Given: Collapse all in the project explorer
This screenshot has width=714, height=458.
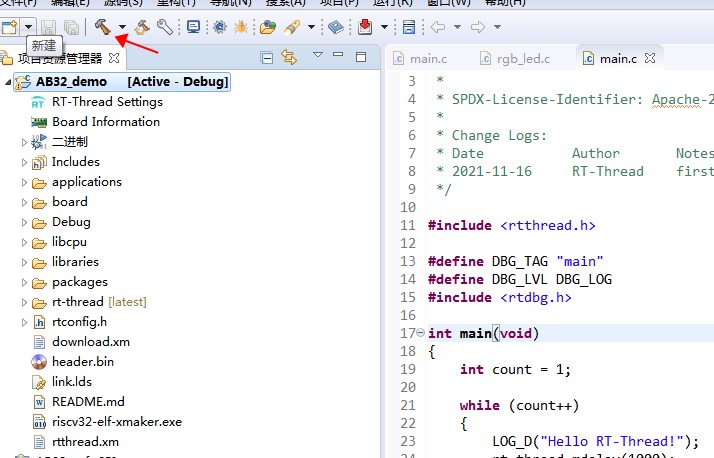Looking at the screenshot, I should pos(267,58).
